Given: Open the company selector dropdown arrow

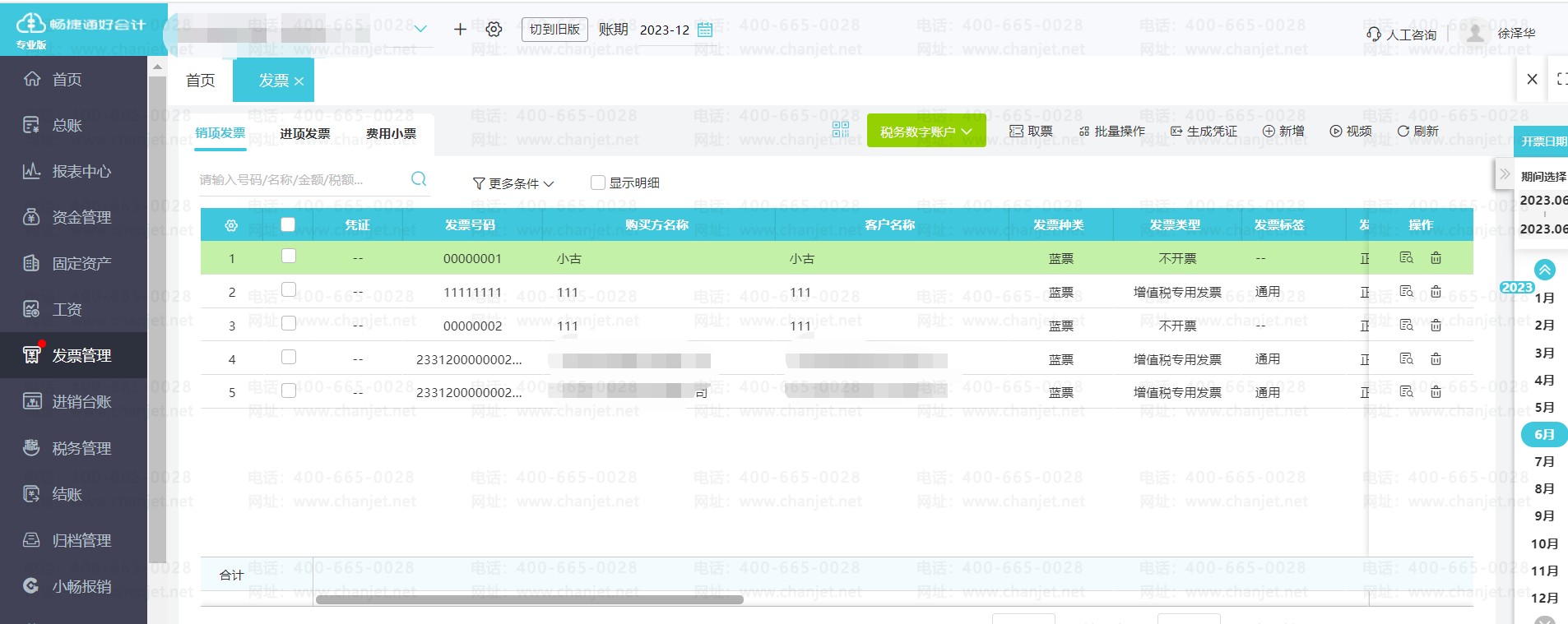Looking at the screenshot, I should 420,30.
